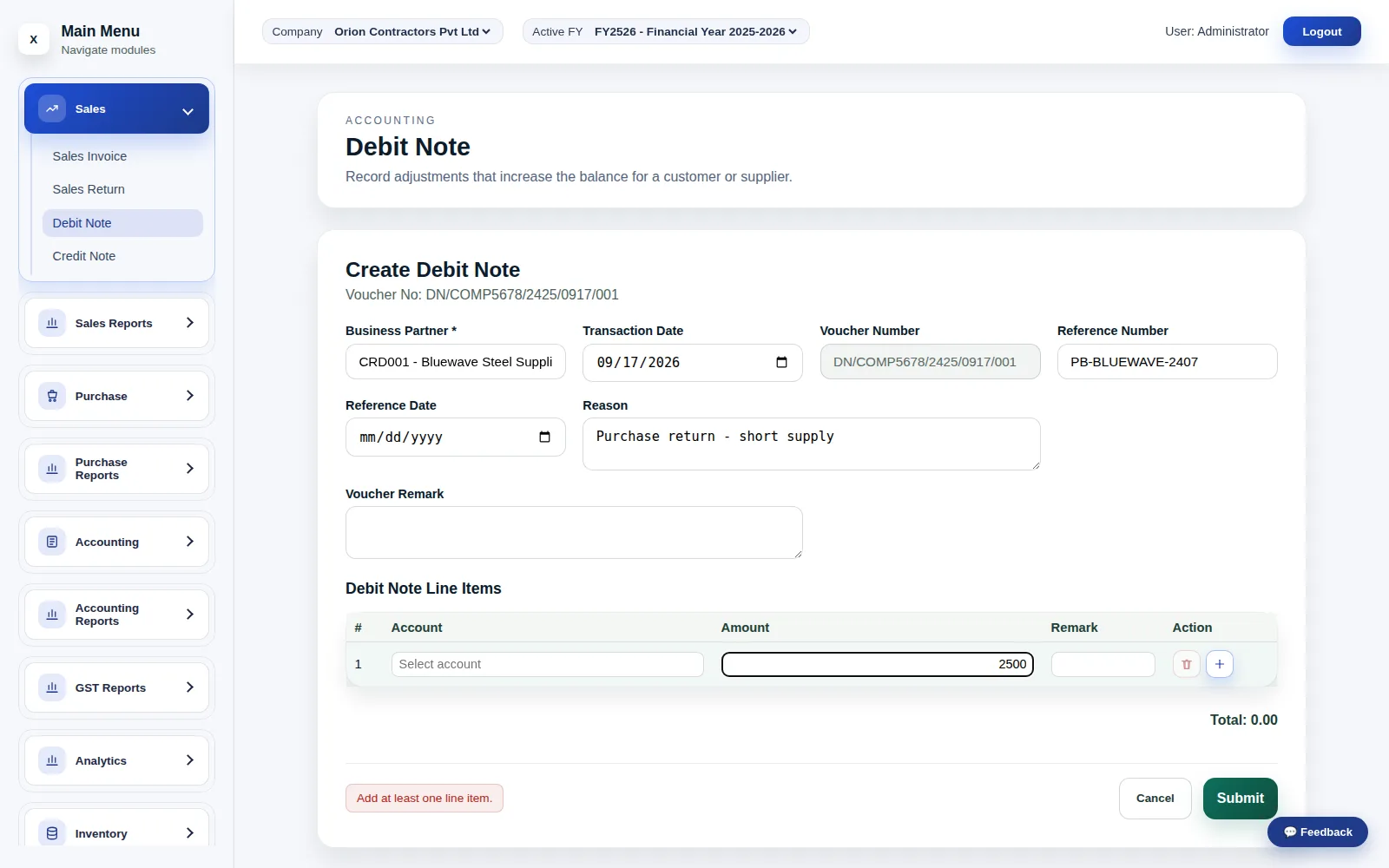
Task: Open Reference Date calendar picker icon
Action: click(x=544, y=437)
